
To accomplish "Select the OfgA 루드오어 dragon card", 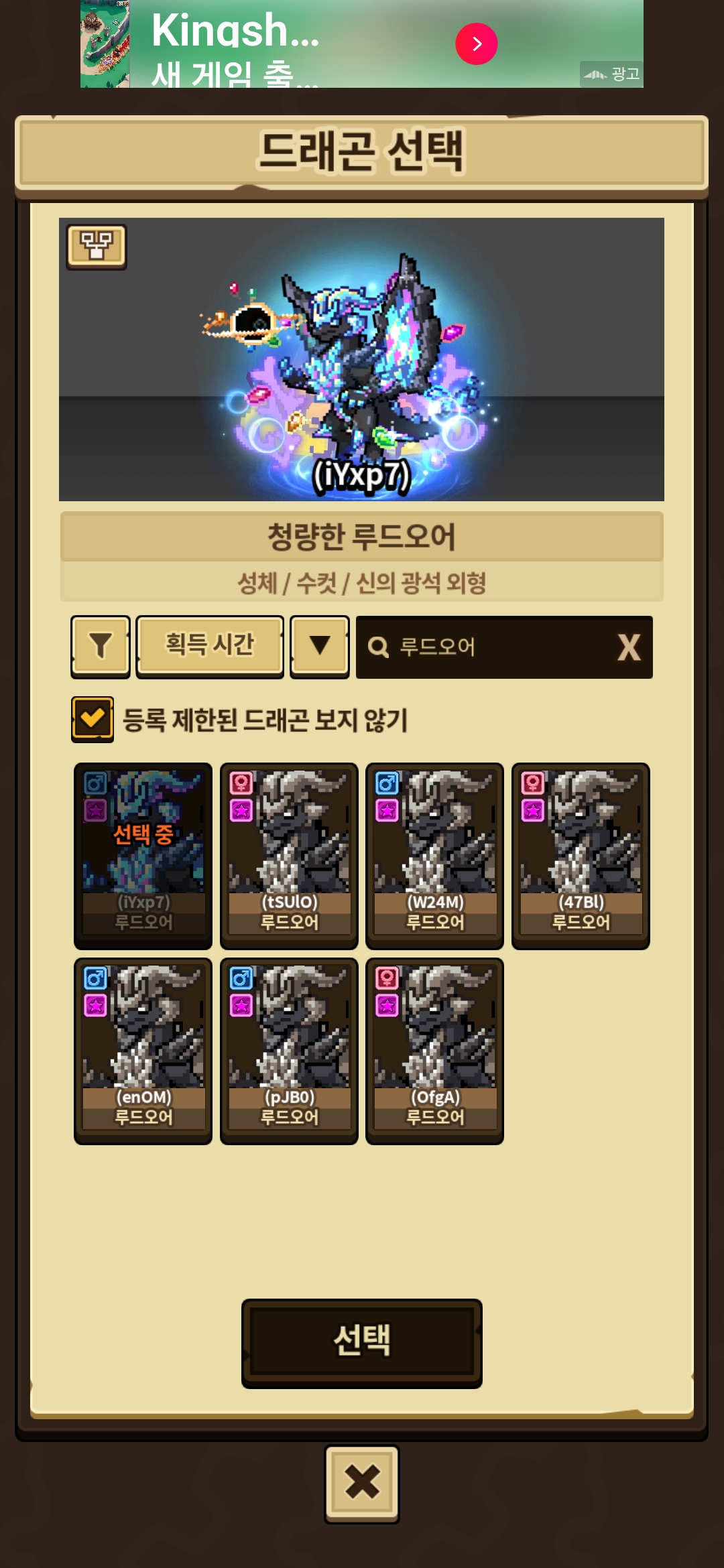I will (434, 1051).
